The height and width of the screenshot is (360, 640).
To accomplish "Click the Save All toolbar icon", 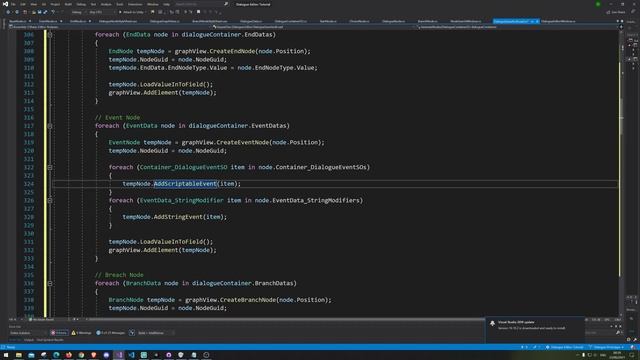I will pos(45,12).
